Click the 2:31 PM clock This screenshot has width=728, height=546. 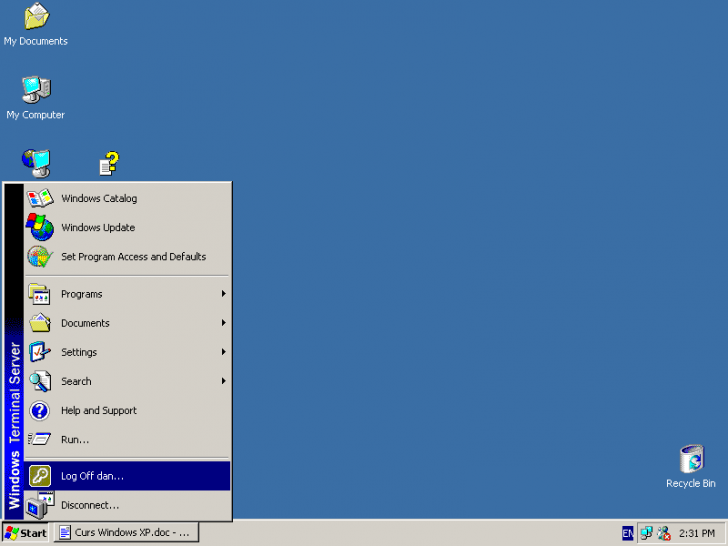tap(697, 533)
